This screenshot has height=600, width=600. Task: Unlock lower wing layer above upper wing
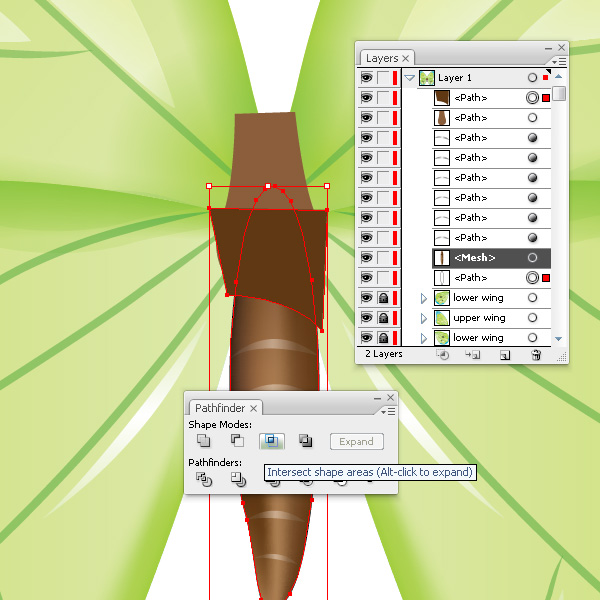[383, 298]
